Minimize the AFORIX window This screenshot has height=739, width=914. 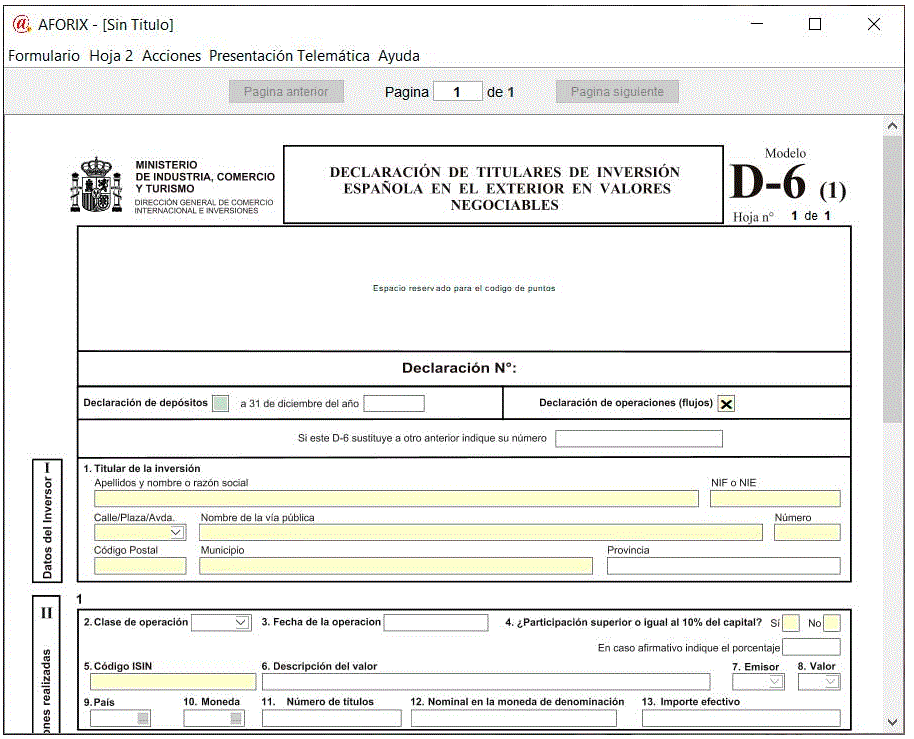point(757,24)
